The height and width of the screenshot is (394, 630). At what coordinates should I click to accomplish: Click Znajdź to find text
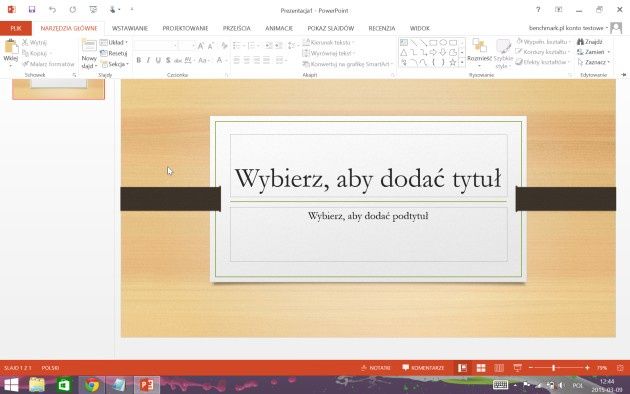click(589, 42)
